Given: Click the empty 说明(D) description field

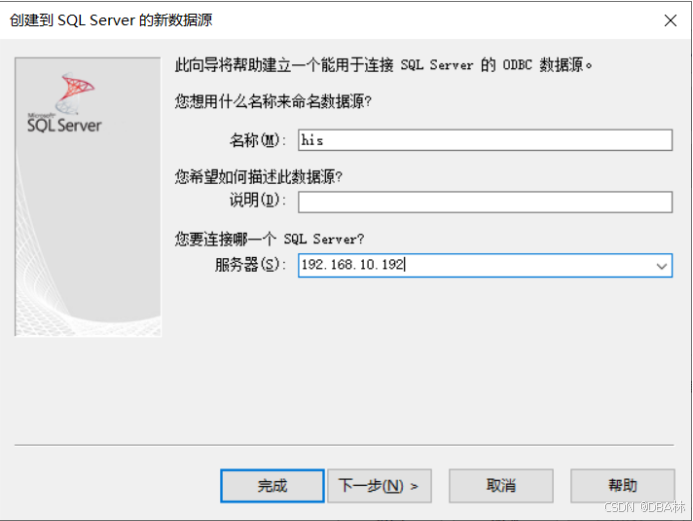Looking at the screenshot, I should tap(485, 202).
